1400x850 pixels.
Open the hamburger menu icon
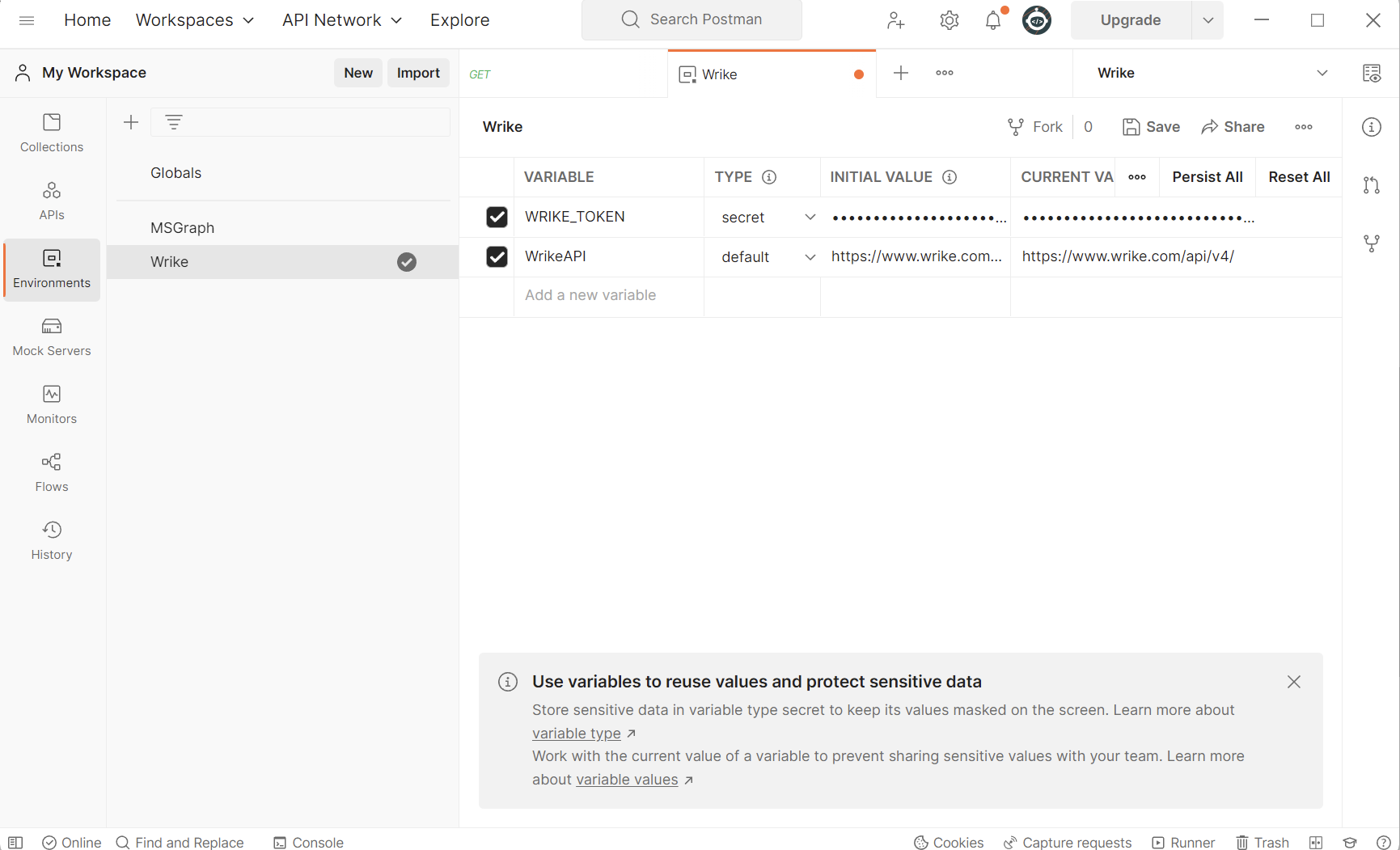pos(26,20)
